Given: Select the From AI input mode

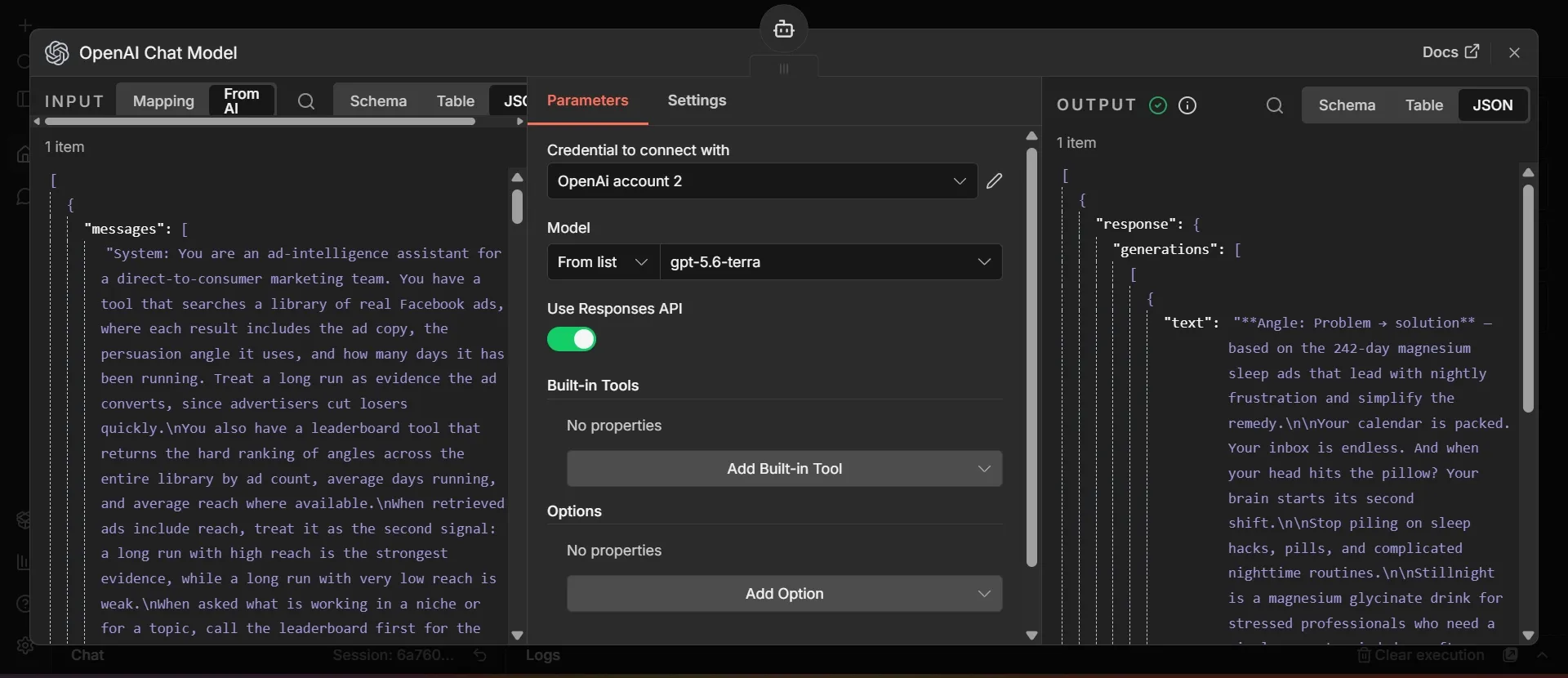Looking at the screenshot, I should [242, 101].
